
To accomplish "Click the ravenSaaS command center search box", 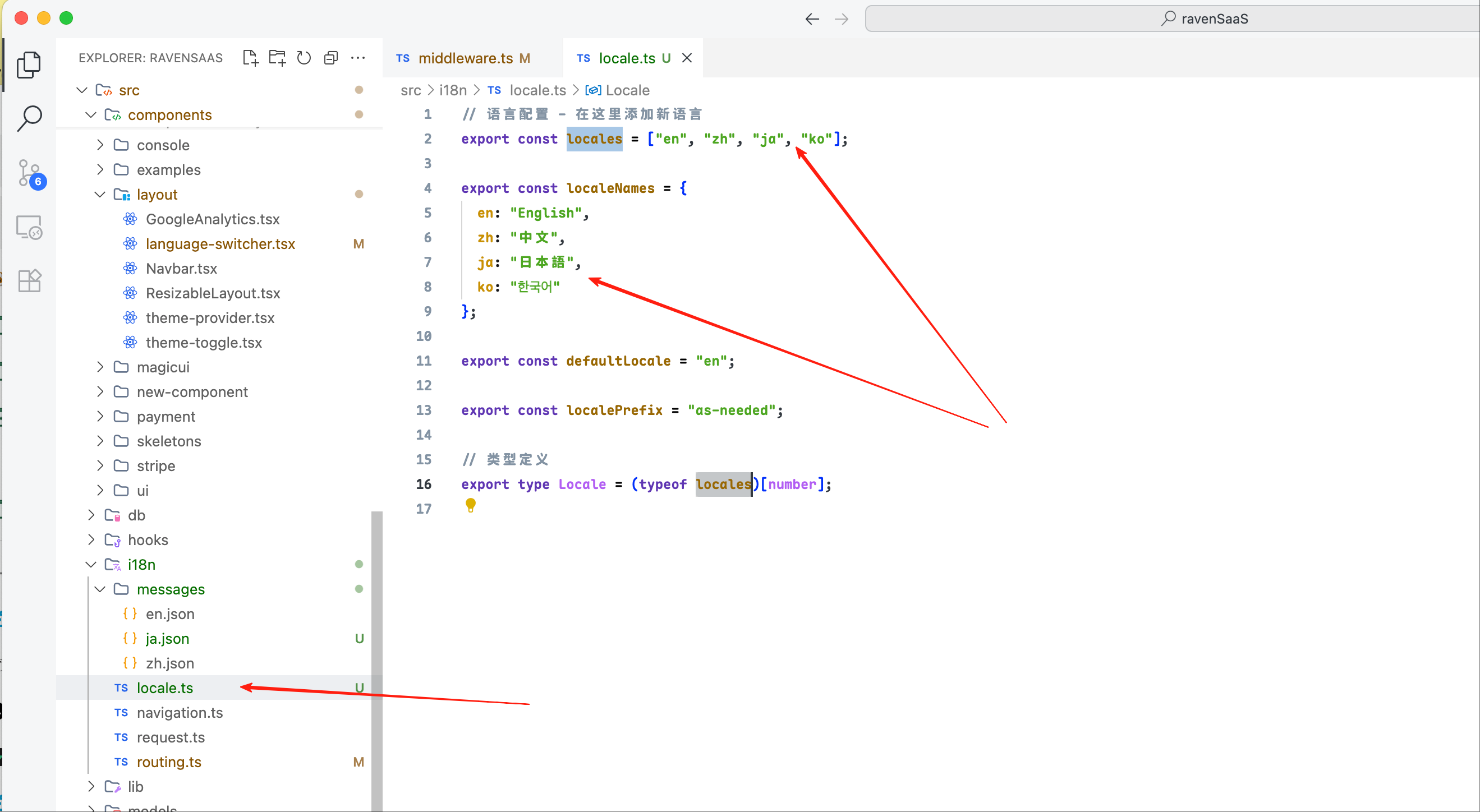I will (x=1172, y=19).
